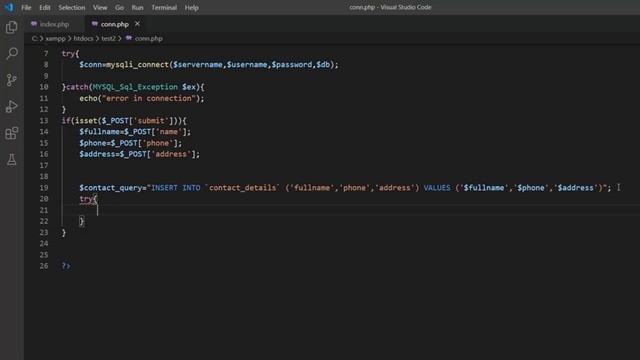Click on mysqli_connect in line 8
The width and height of the screenshot is (640, 360).
138,64
